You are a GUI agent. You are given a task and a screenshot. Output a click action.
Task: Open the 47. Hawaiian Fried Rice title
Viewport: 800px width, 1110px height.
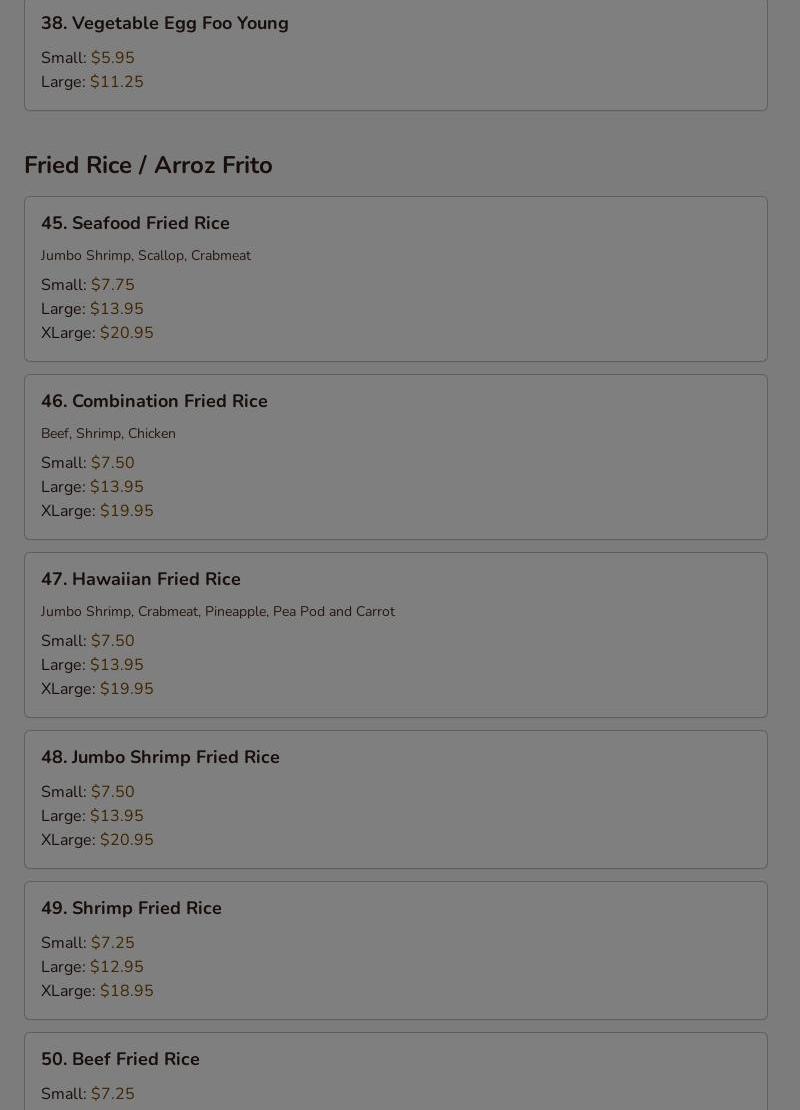pyautogui.click(x=141, y=579)
